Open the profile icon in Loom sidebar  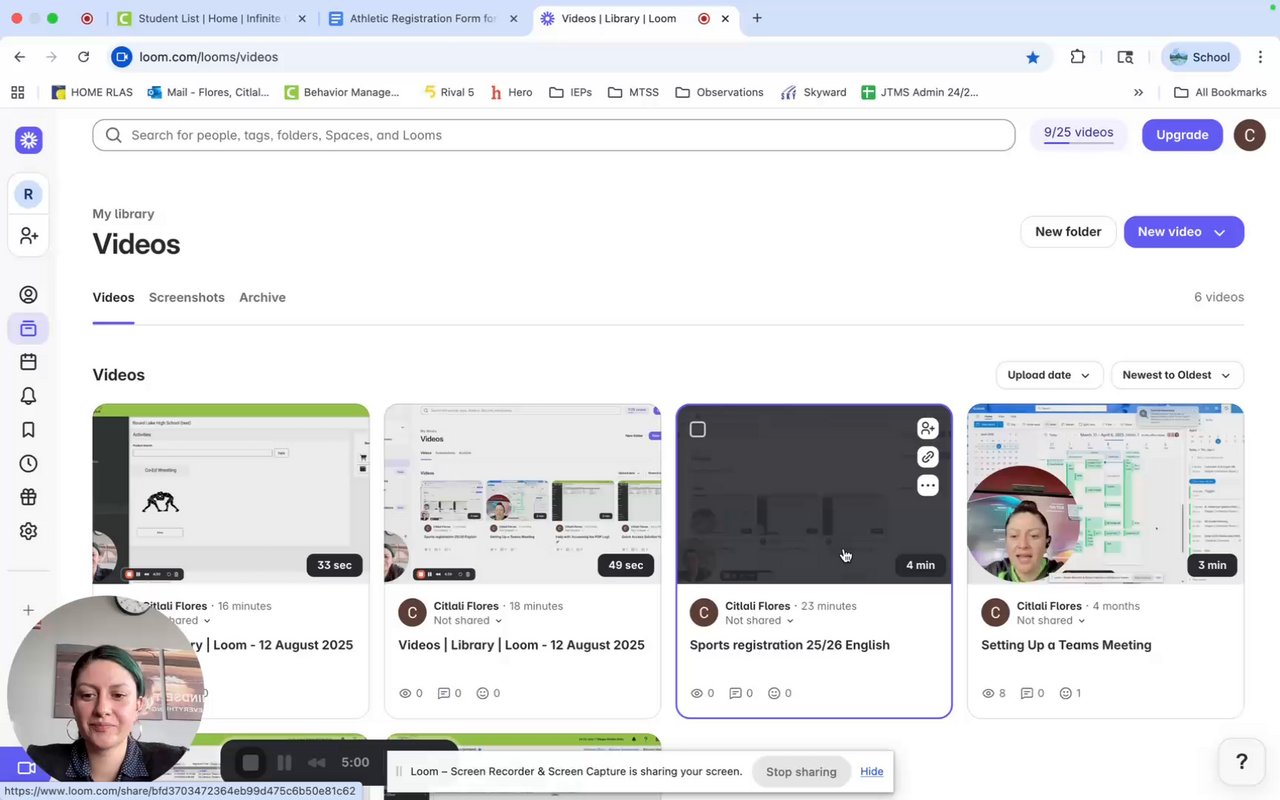(x=28, y=294)
